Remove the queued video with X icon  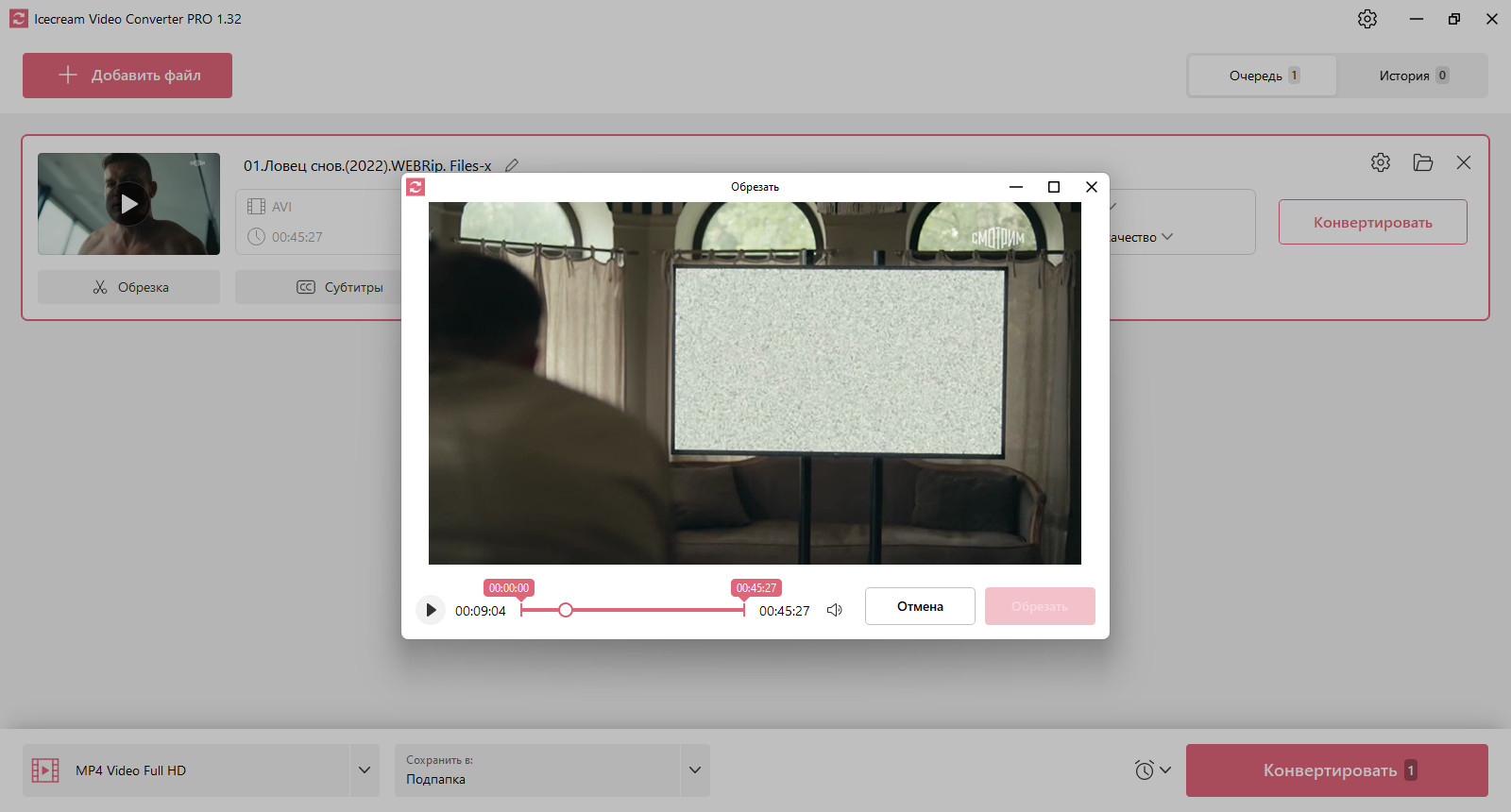click(x=1464, y=162)
